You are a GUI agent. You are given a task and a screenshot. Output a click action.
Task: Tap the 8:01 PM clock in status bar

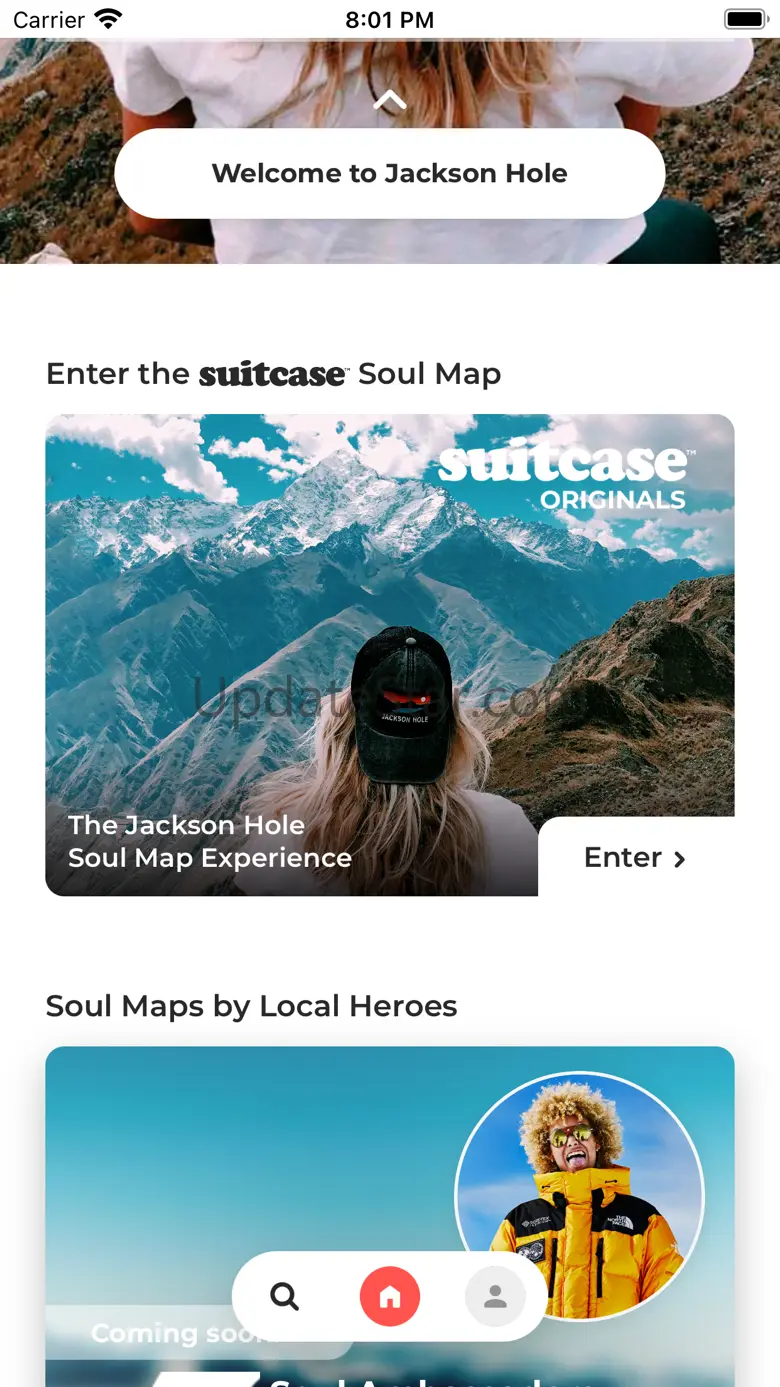point(390,20)
